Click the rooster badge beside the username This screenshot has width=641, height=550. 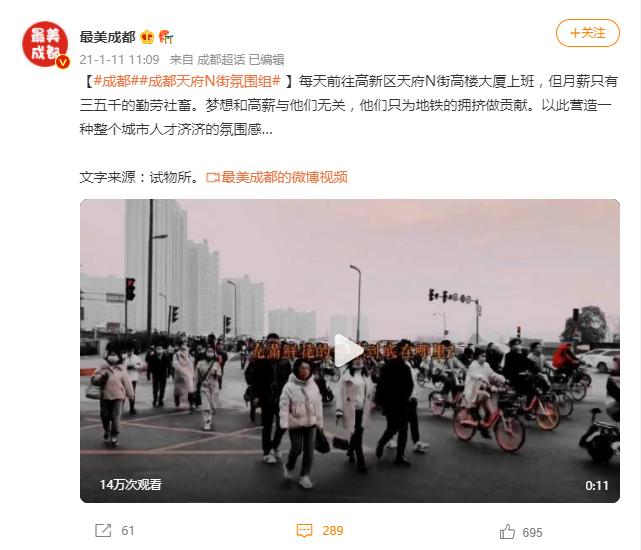tap(166, 37)
